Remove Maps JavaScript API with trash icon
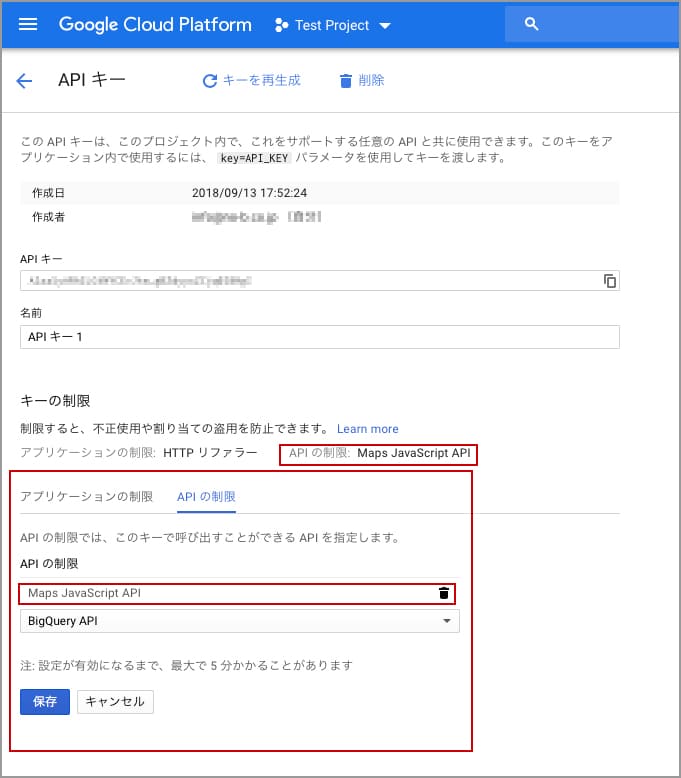The height and width of the screenshot is (778, 681). pos(444,593)
